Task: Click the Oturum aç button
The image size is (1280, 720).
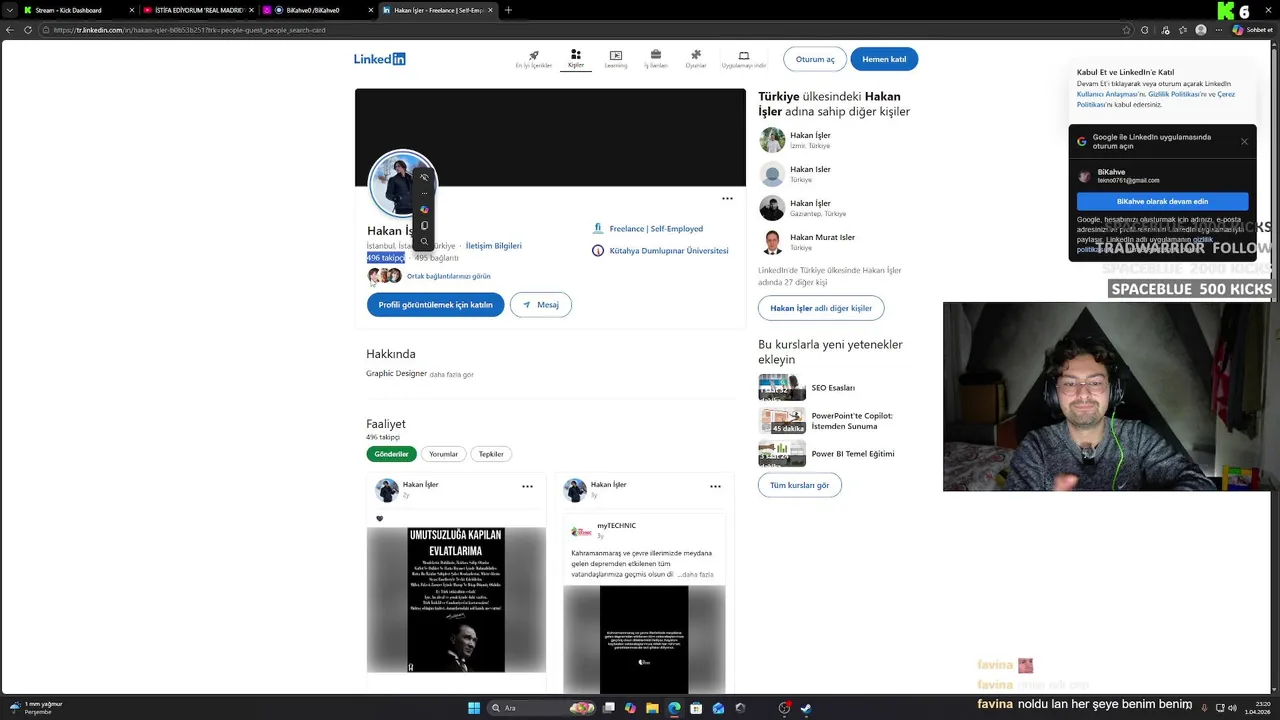Action: [x=815, y=59]
